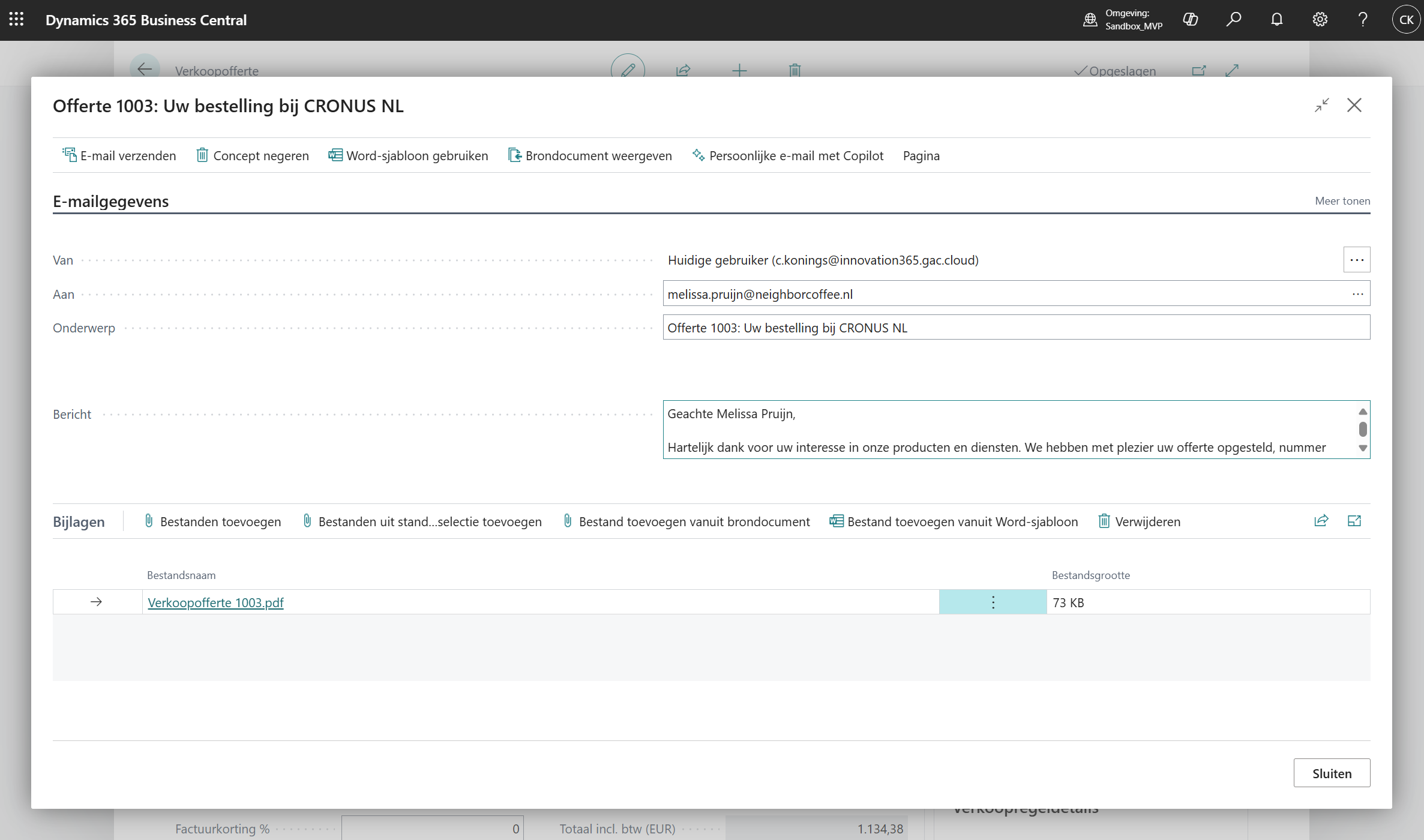Verwijderen the selected attachment
Image resolution: width=1424 pixels, height=840 pixels.
pos(1139,521)
